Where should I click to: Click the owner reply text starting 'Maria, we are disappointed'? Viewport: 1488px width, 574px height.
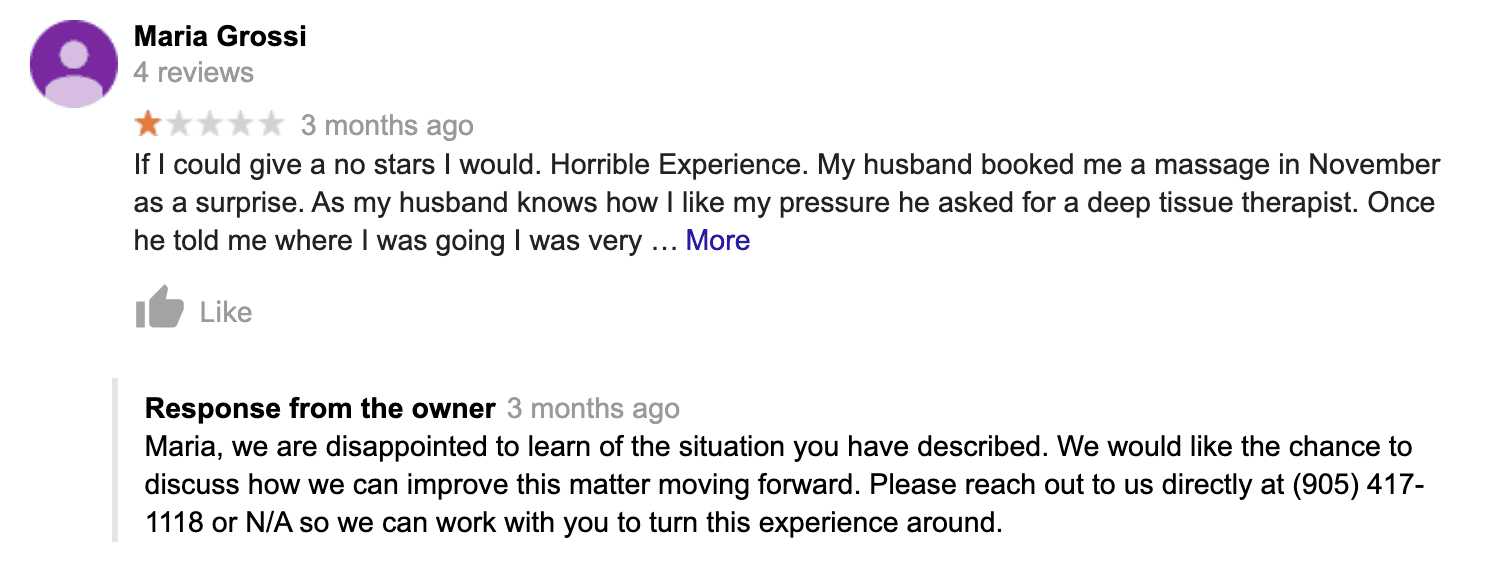click(785, 485)
